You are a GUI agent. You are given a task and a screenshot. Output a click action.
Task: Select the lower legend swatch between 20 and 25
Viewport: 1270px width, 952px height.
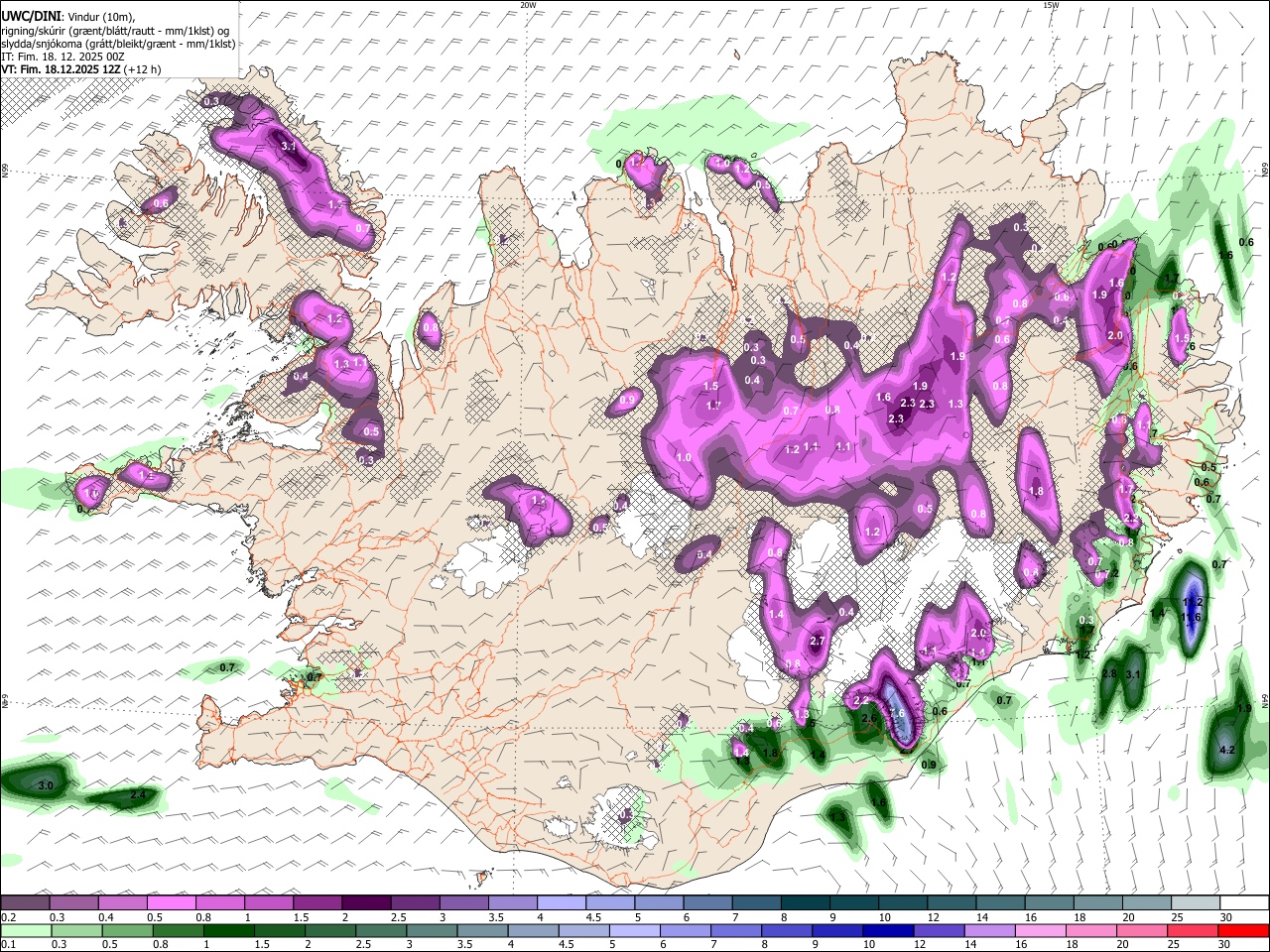(1142, 931)
